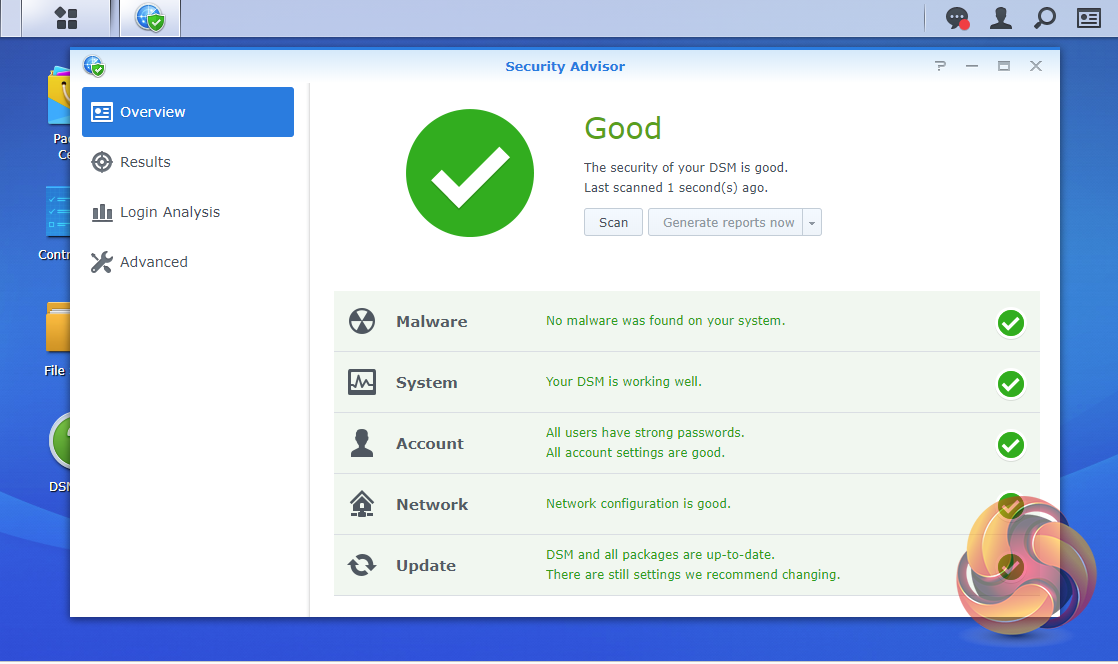The width and height of the screenshot is (1118, 664).
Task: Click the 'Good' status heading
Action: pos(622,129)
